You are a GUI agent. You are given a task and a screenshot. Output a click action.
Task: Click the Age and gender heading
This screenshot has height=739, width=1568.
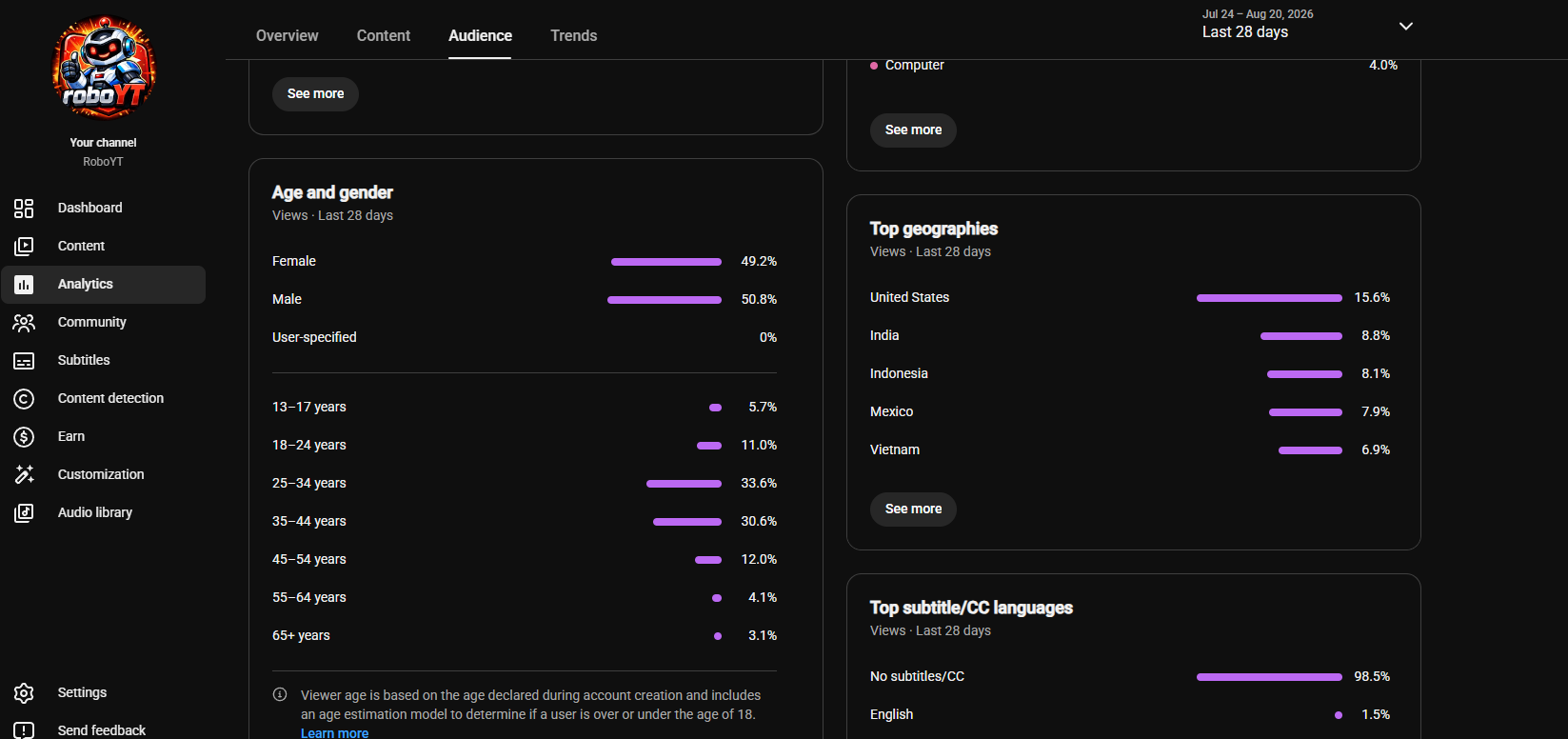pyautogui.click(x=332, y=192)
